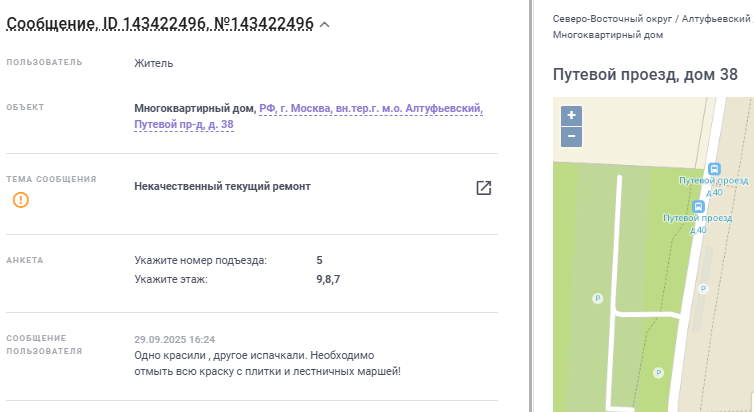Click message title ID 143422496

[160, 23]
